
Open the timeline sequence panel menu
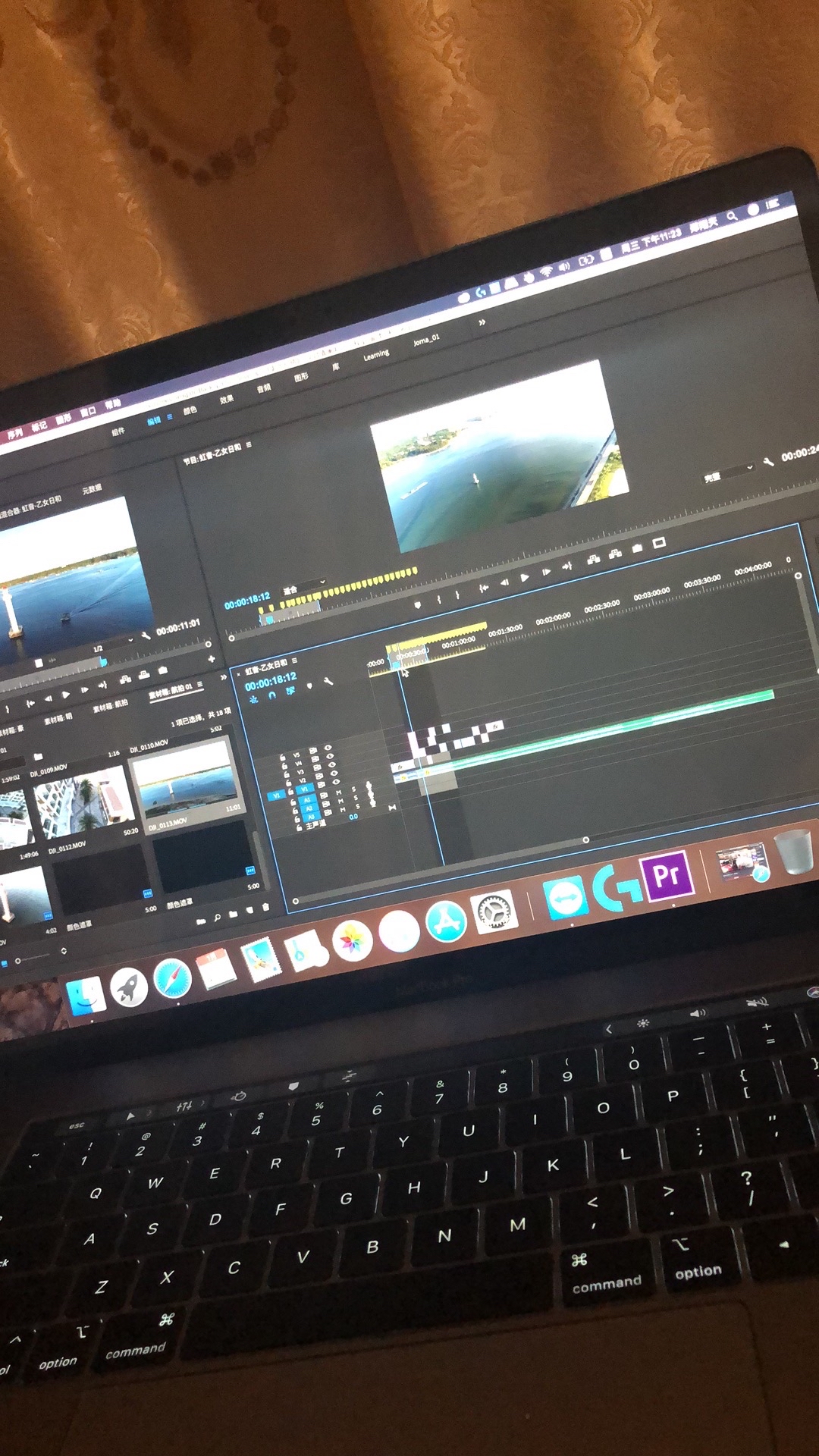pyautogui.click(x=294, y=661)
